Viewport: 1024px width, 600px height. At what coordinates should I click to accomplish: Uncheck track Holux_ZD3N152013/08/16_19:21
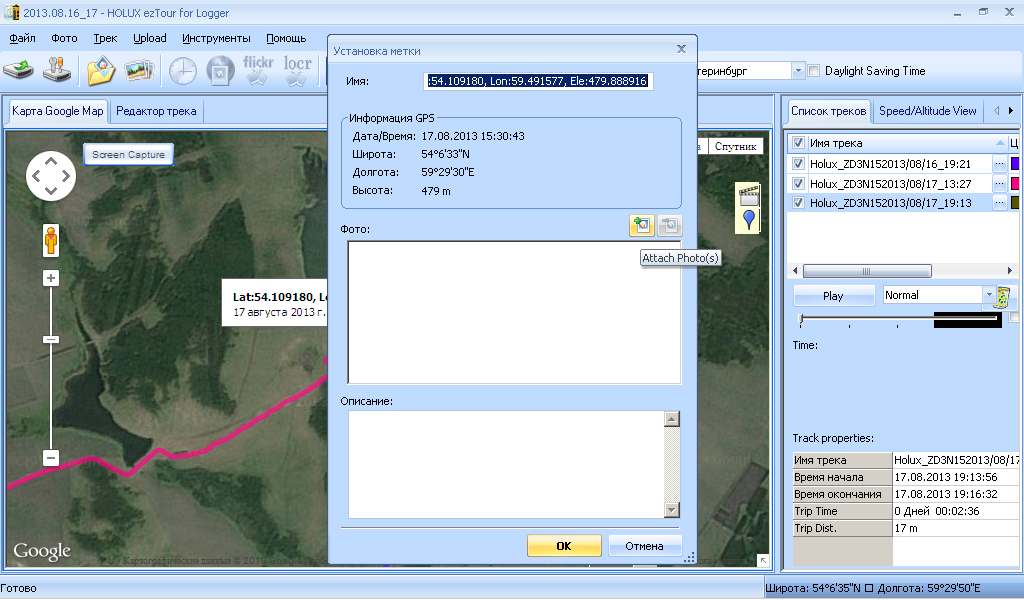(798, 163)
